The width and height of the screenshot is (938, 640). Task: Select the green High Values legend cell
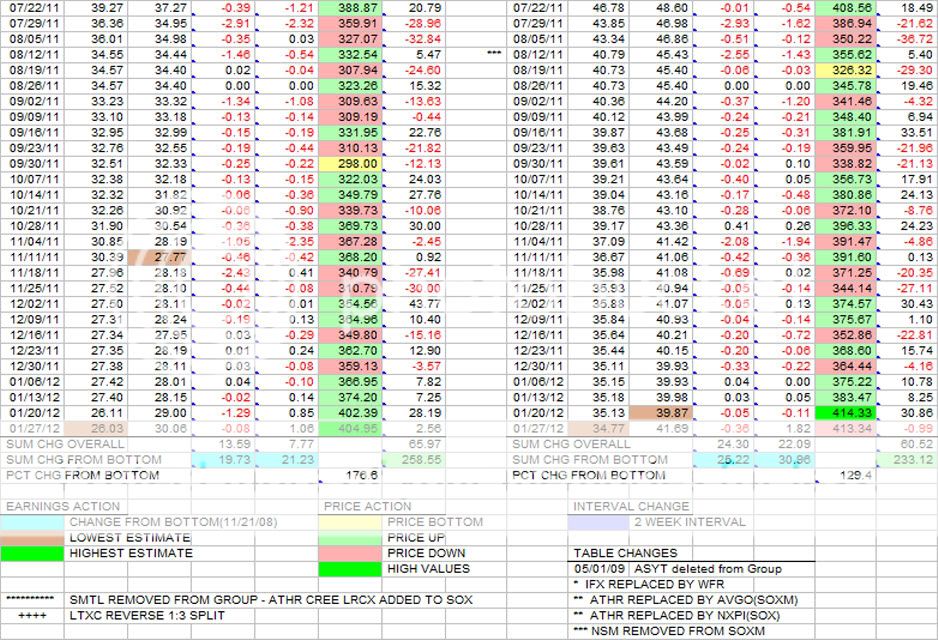point(353,569)
